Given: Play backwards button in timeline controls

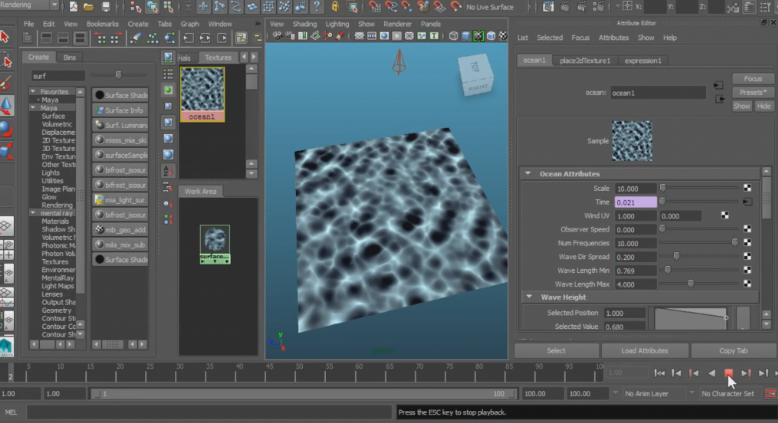Looking at the screenshot, I should coord(711,373).
